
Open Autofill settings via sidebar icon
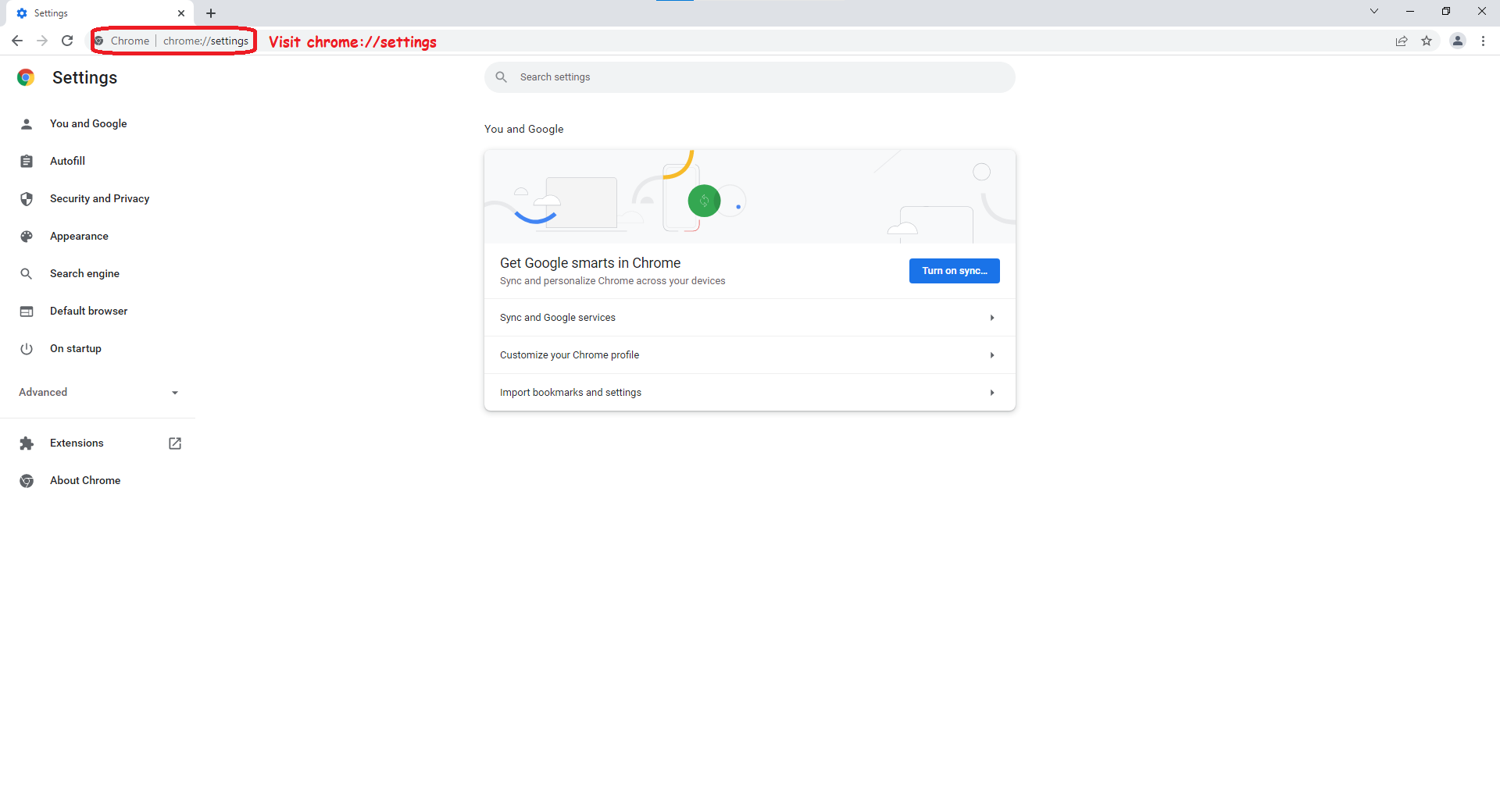click(27, 161)
